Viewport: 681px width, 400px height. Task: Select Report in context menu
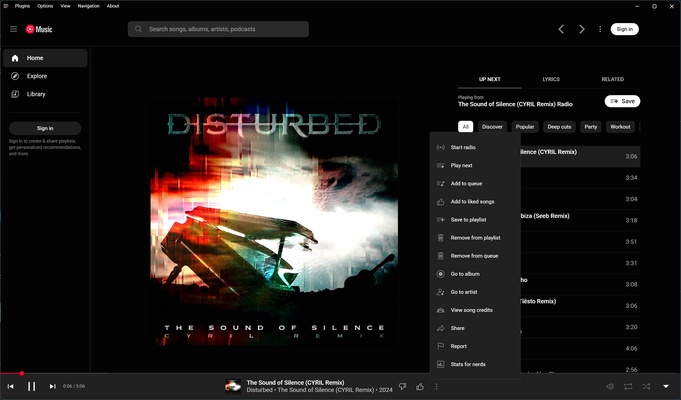[475, 347]
